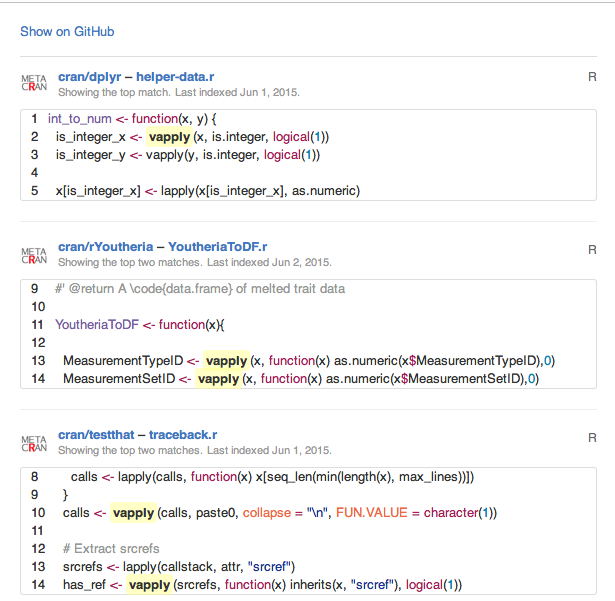This screenshot has width=615, height=601.
Task: Open the YoutheriaToDF.r file link
Action: tap(218, 247)
